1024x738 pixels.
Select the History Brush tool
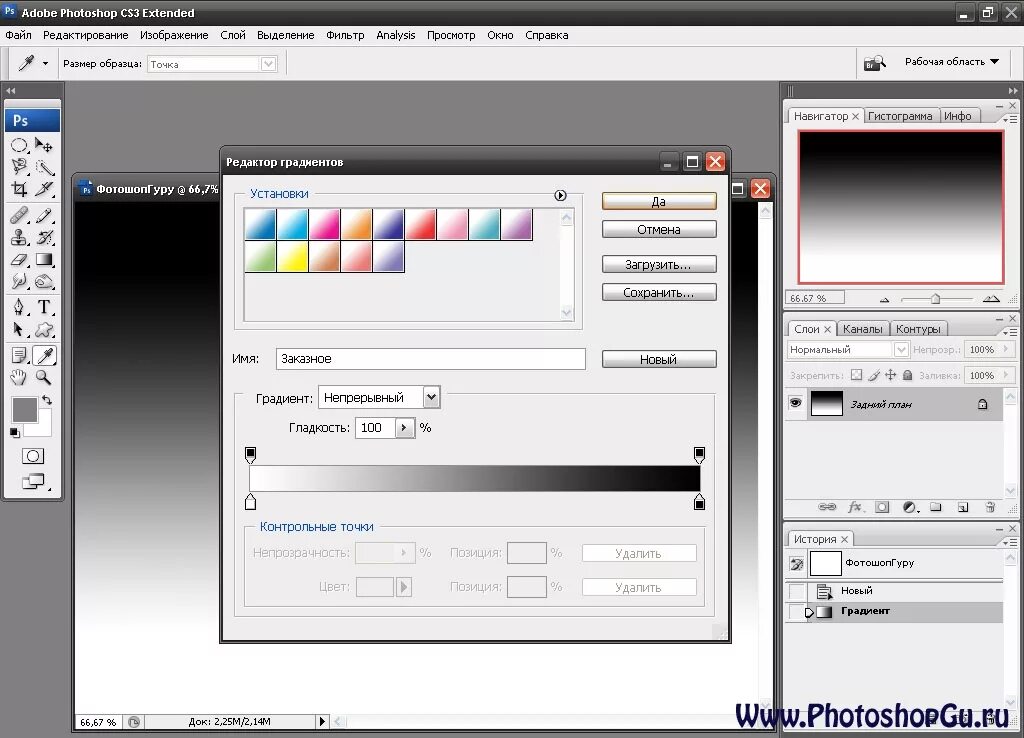tap(44, 237)
